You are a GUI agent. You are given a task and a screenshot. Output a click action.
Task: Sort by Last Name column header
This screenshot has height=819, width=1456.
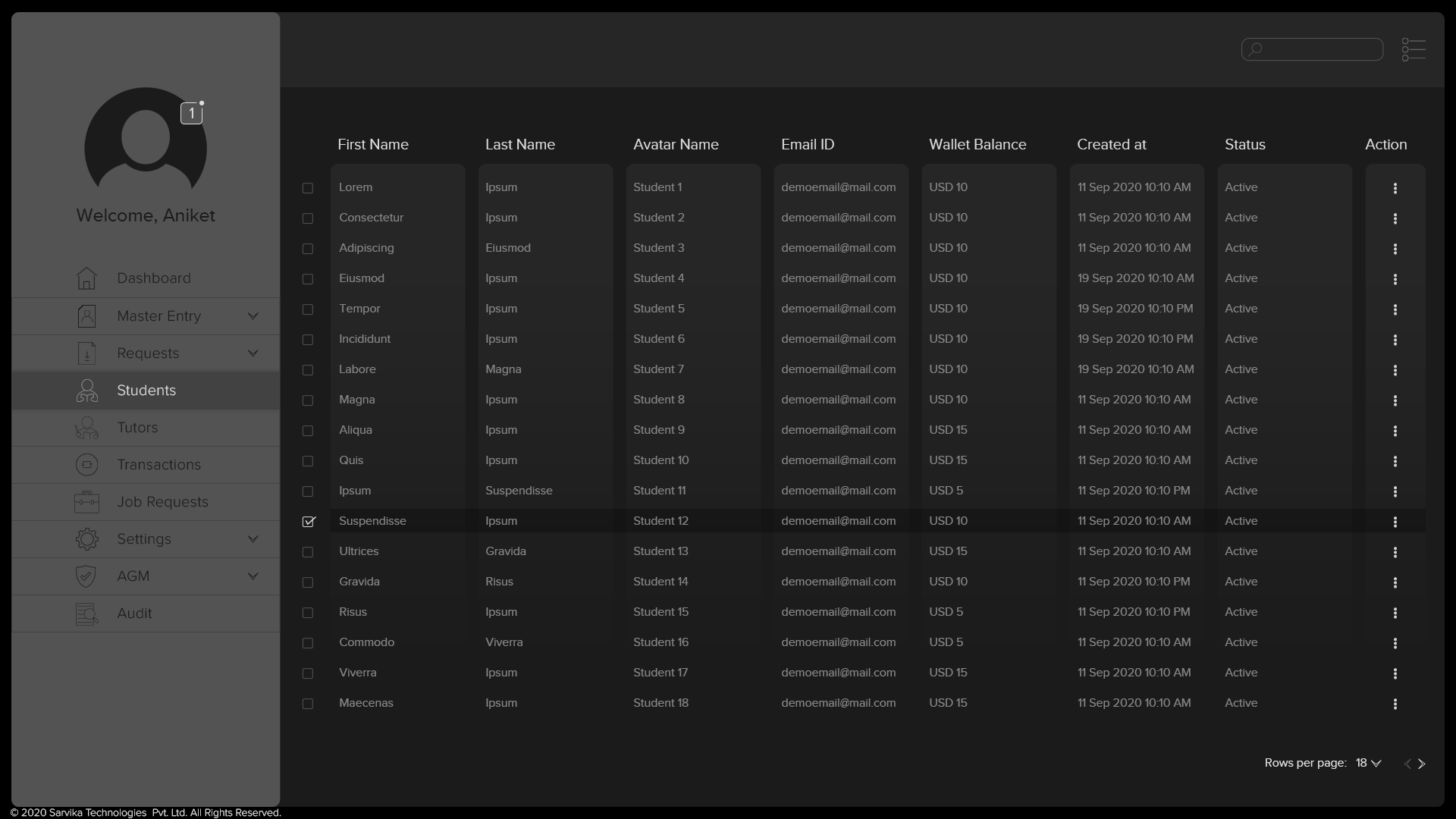520,144
